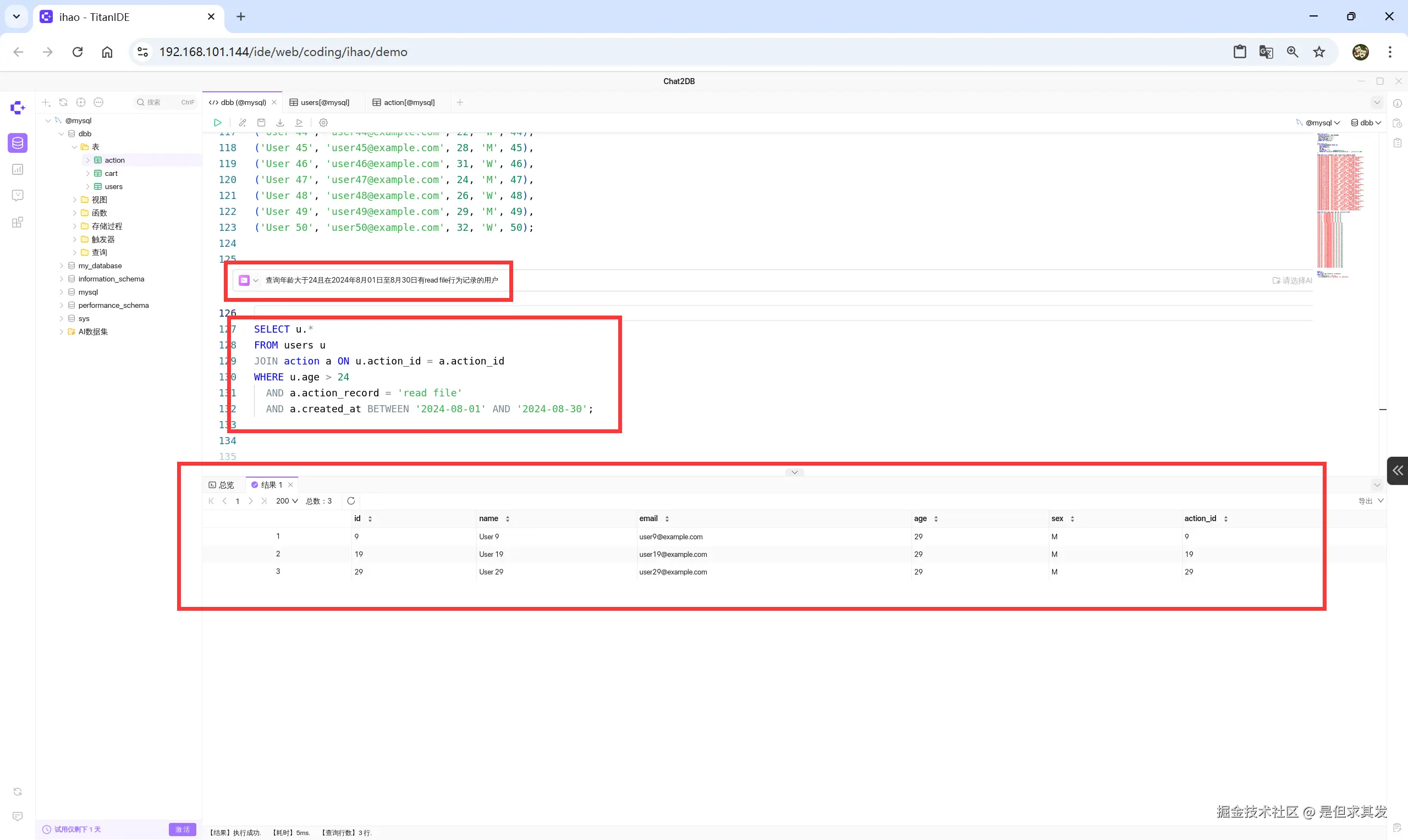
Task: Sort results by email column
Action: coord(667,519)
